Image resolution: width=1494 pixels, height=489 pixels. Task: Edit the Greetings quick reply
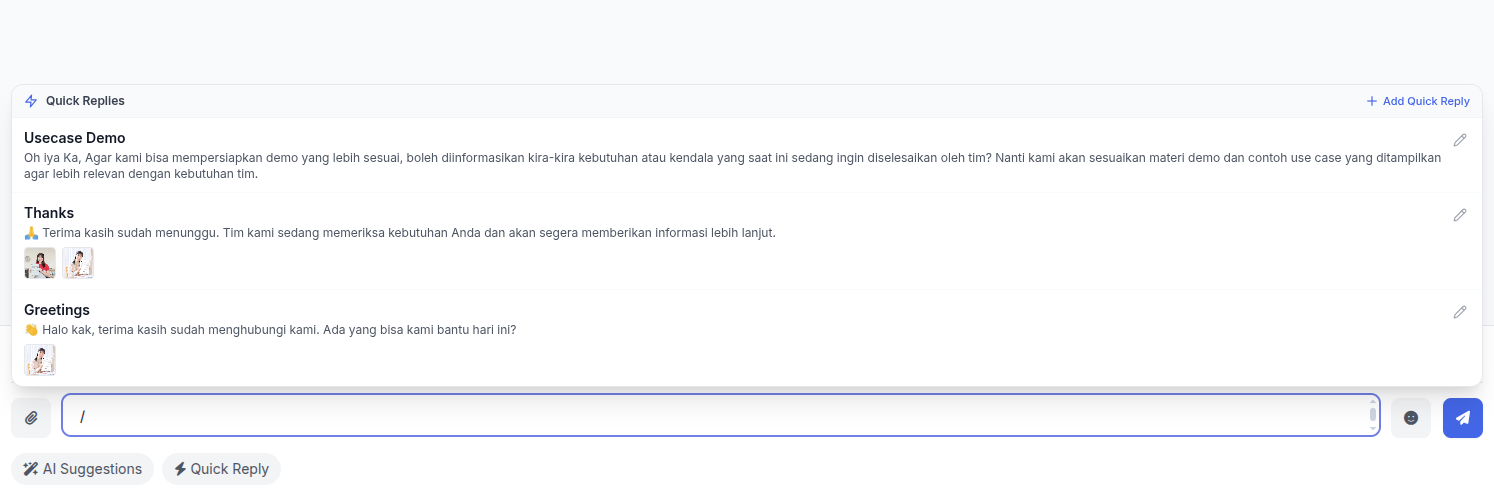[x=1460, y=312]
